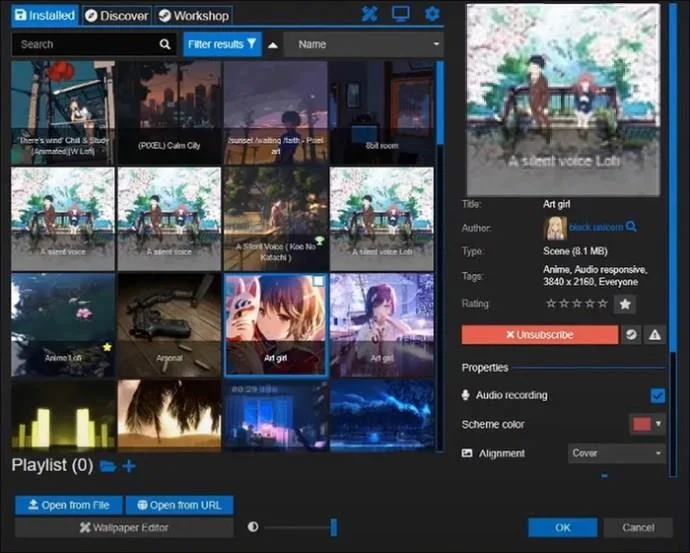The image size is (690, 553).
Task: Tick the selection box on Art girl thumbnail
Action: pos(318,281)
